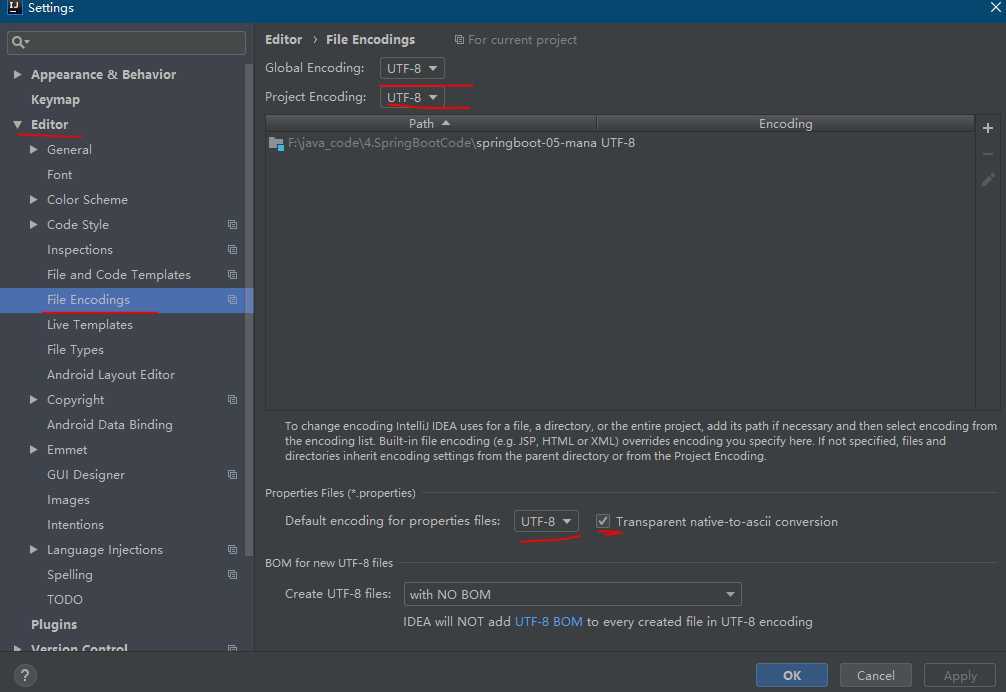Expand the Color Scheme node

click(x=33, y=199)
